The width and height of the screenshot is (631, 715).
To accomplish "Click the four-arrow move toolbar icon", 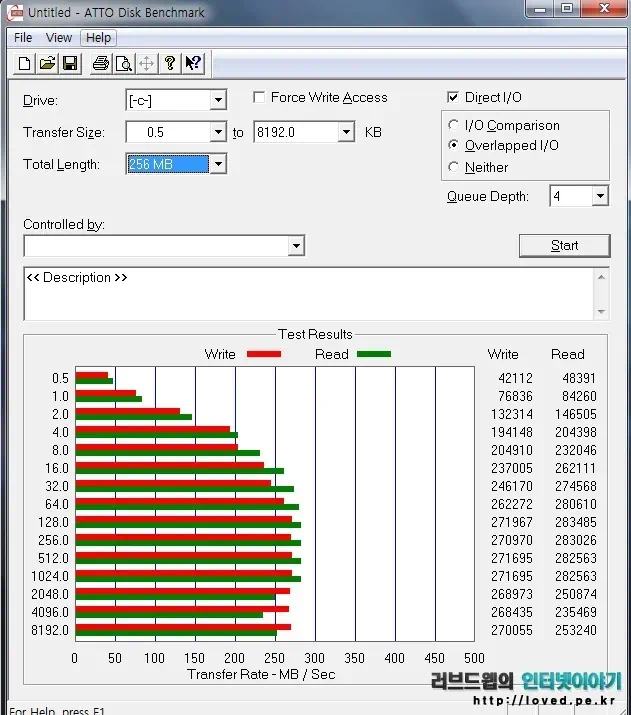I will (146, 64).
